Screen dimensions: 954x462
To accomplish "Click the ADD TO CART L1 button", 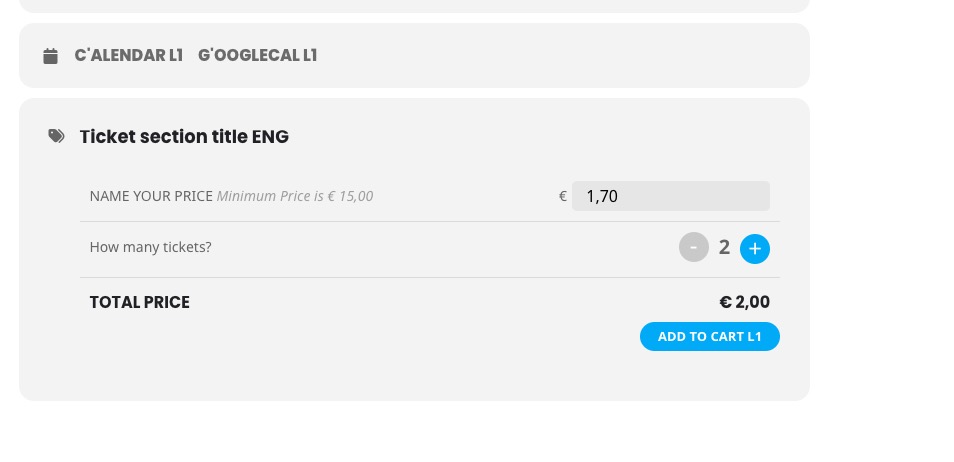I will 709,337.
